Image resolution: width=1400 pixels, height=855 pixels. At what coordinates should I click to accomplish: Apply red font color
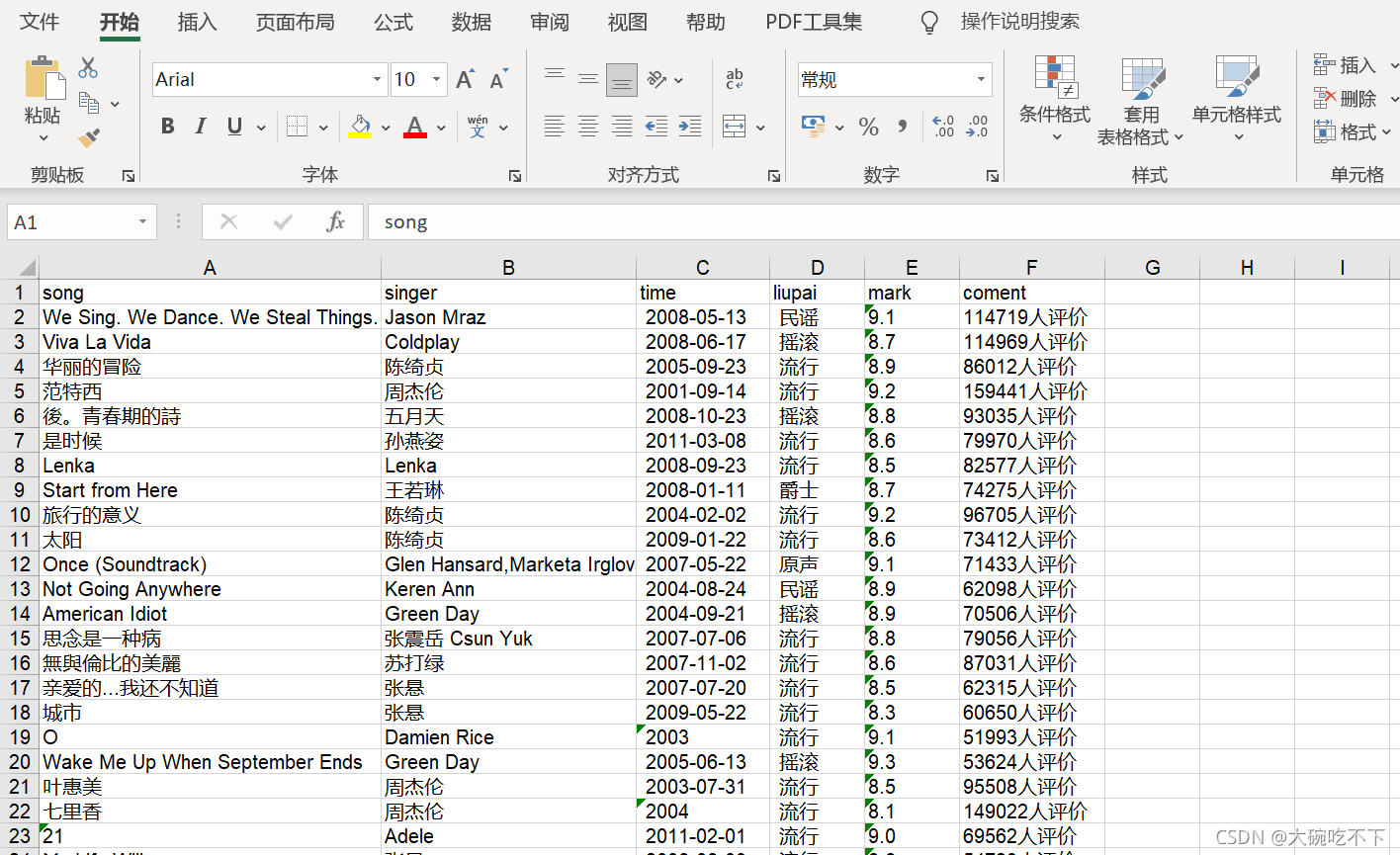coord(415,127)
